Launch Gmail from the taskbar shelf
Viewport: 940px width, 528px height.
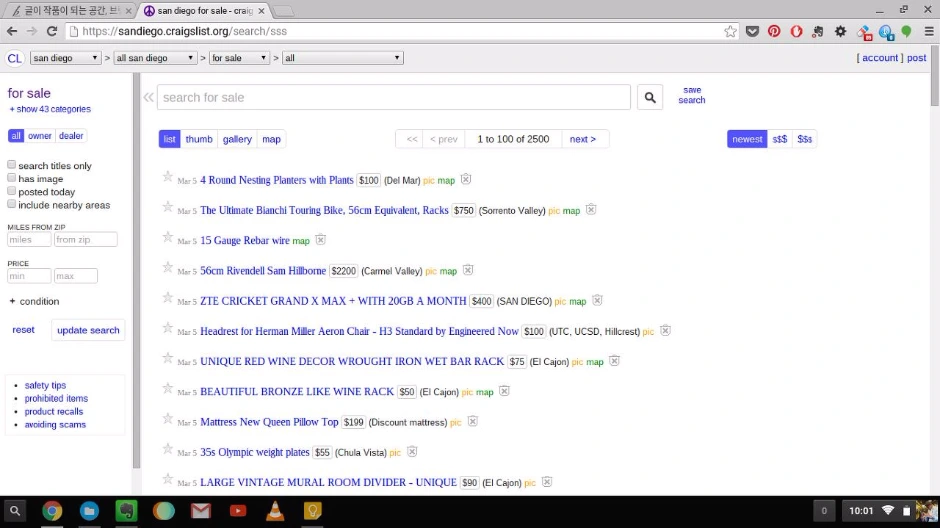pos(201,511)
